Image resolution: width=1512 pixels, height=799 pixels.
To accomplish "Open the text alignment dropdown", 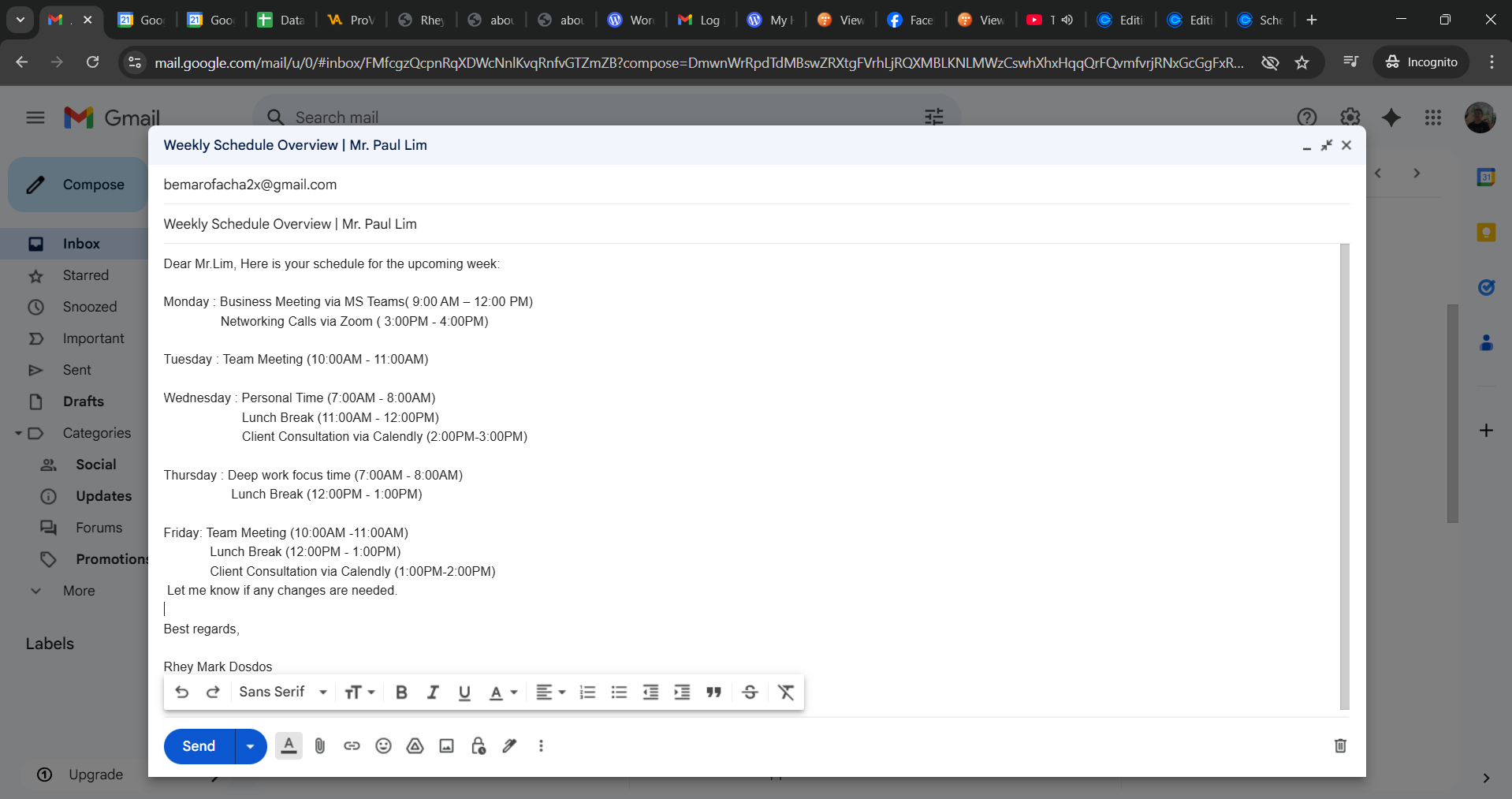I will (x=550, y=692).
